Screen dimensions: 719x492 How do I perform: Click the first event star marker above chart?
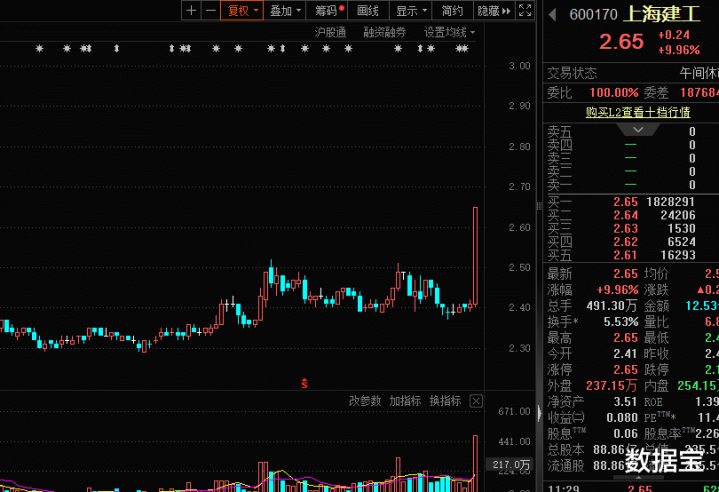(x=39, y=48)
